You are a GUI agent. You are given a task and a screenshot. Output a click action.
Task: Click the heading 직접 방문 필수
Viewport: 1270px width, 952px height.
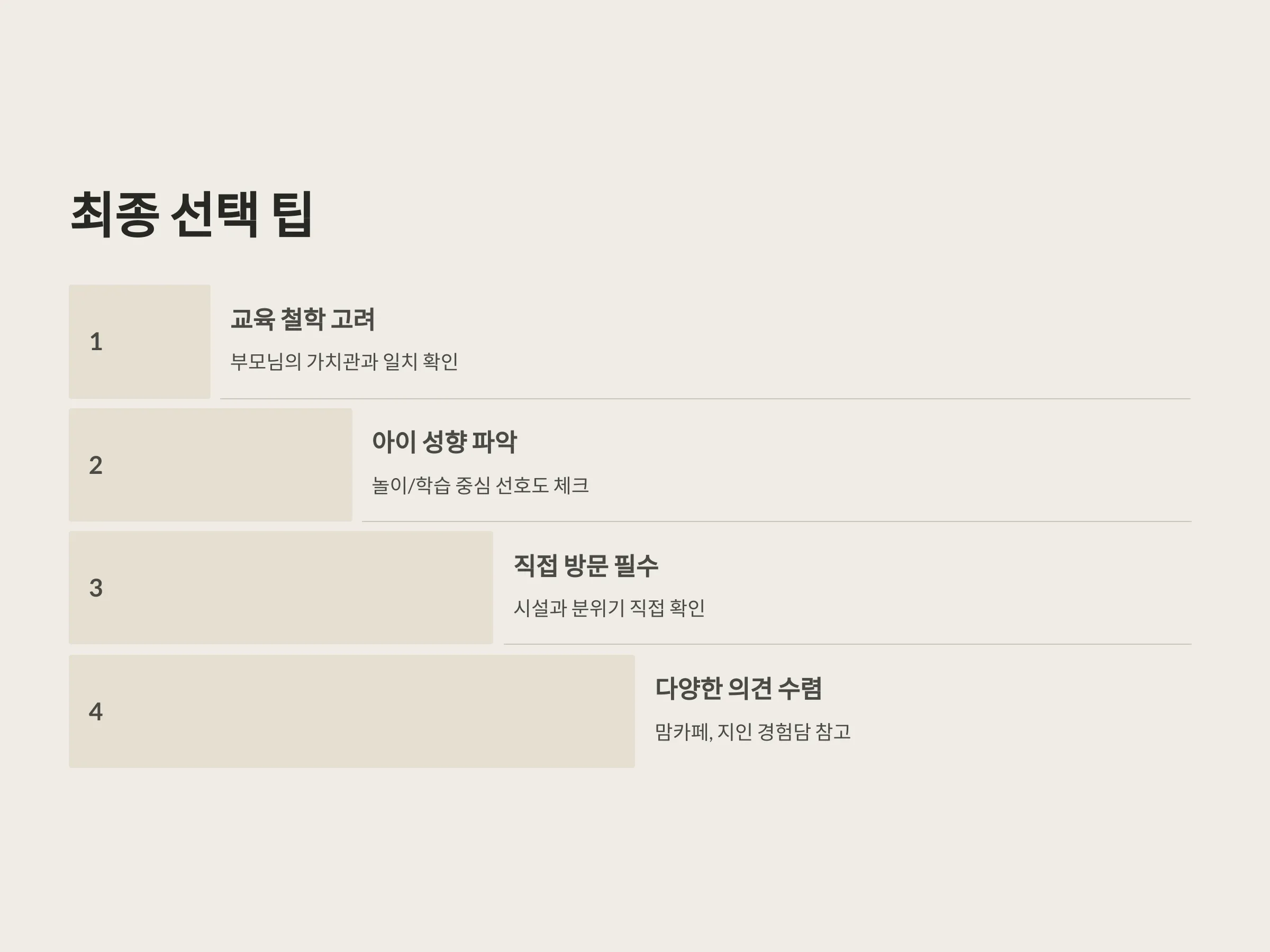coord(586,565)
